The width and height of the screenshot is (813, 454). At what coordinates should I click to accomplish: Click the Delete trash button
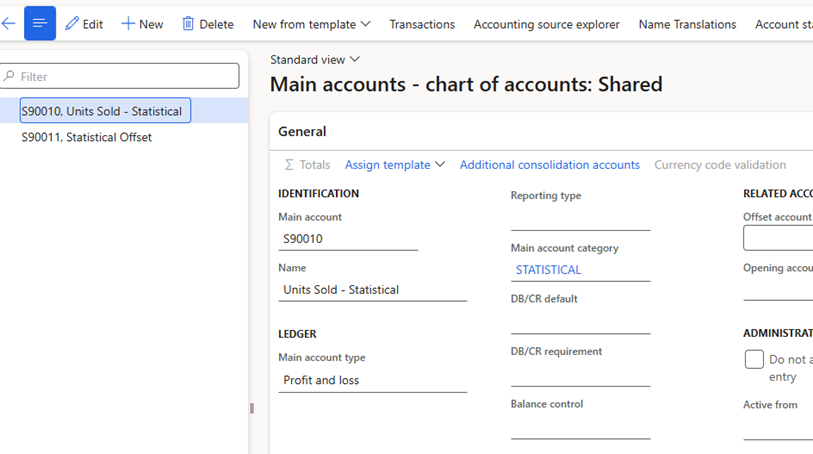point(208,24)
